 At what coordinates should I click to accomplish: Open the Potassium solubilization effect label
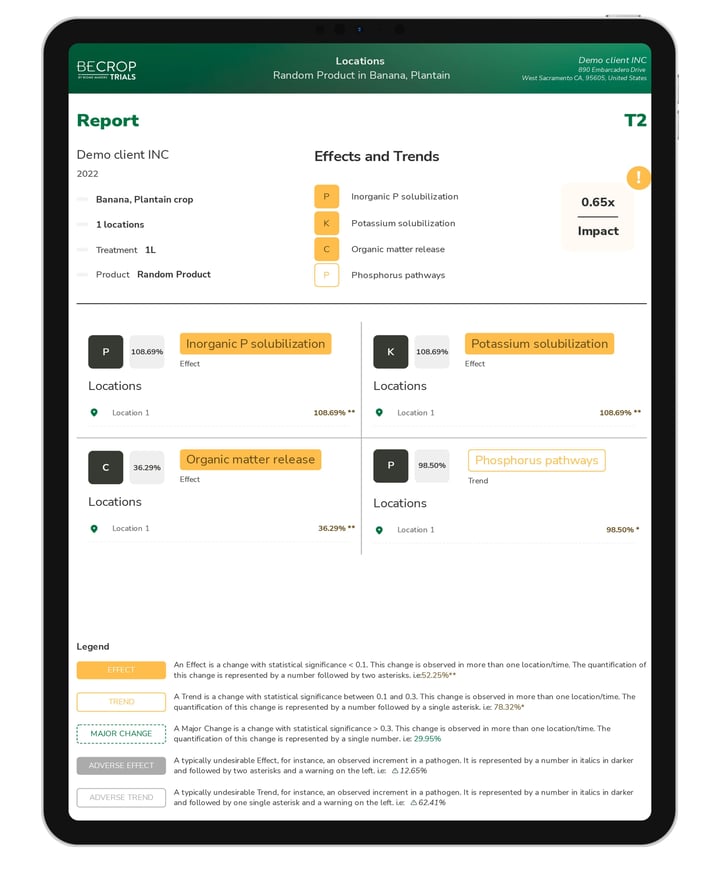(539, 344)
